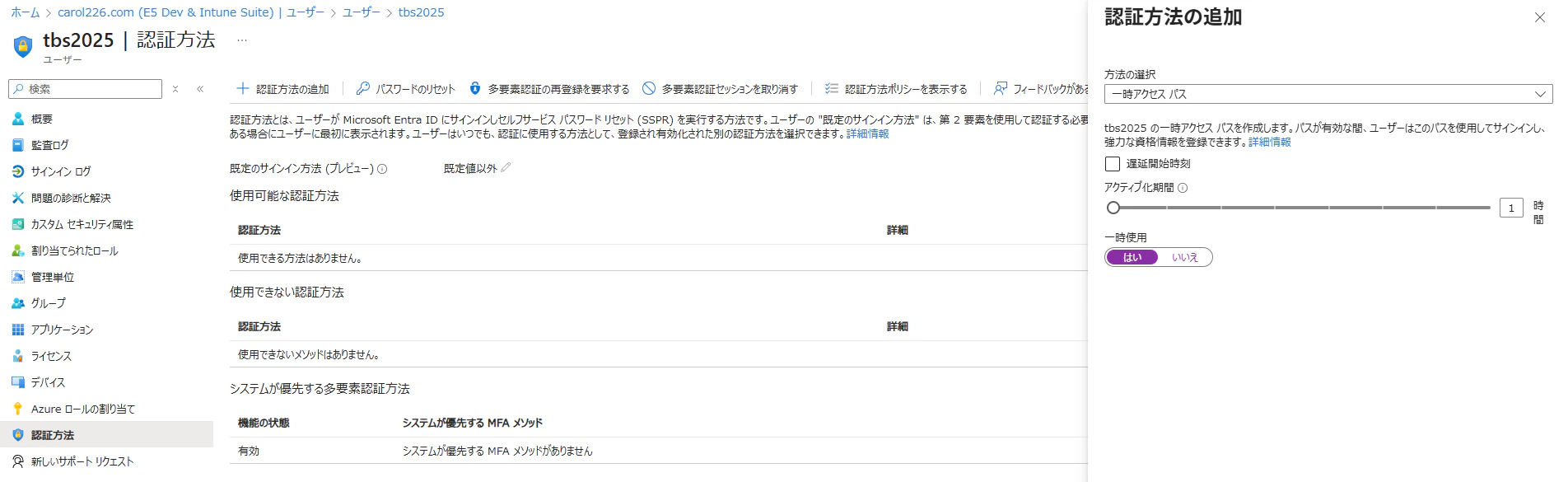Click the カスタム セキュリティ属性 icon

18,224
